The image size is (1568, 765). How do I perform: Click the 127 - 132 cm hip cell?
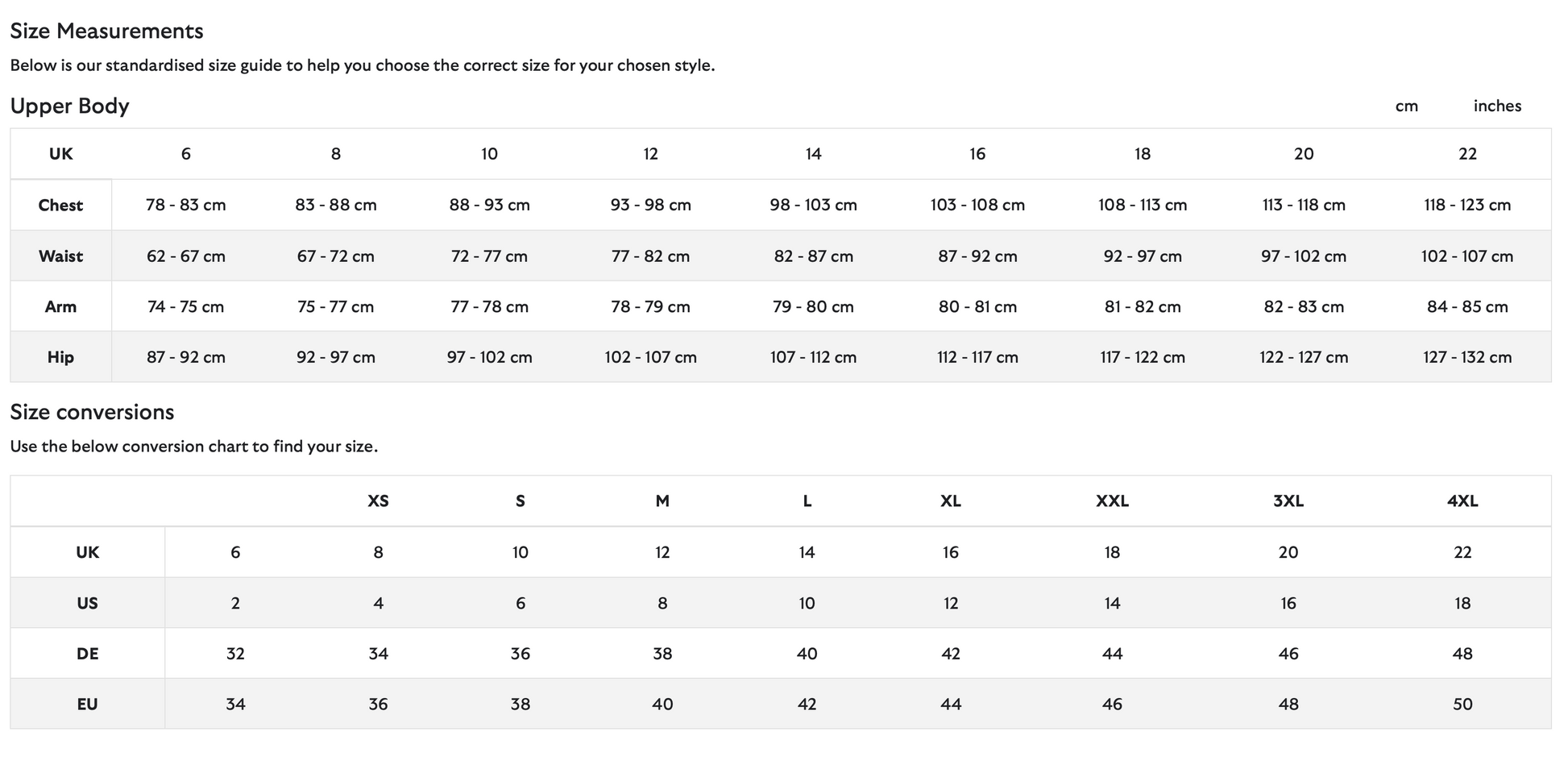coord(1467,357)
